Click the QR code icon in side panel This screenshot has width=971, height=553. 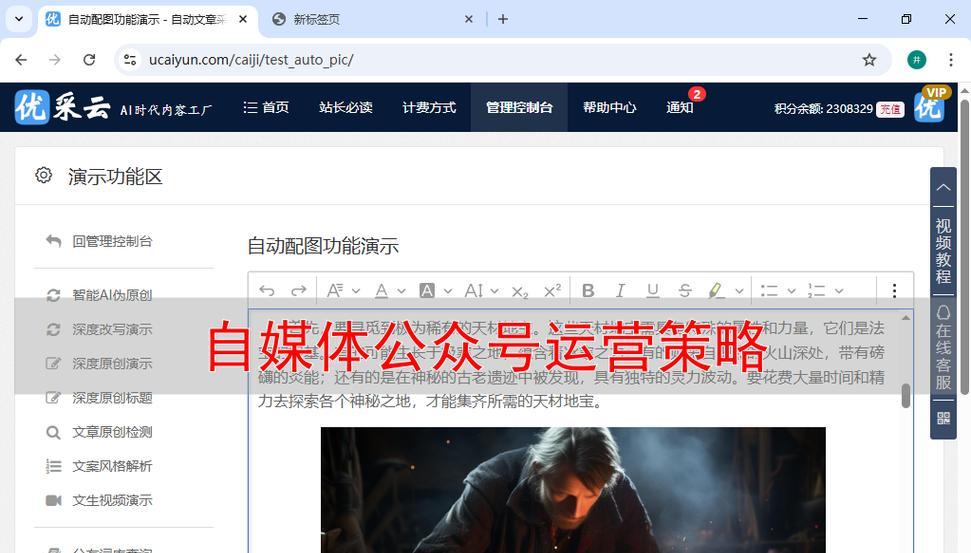pyautogui.click(x=943, y=418)
